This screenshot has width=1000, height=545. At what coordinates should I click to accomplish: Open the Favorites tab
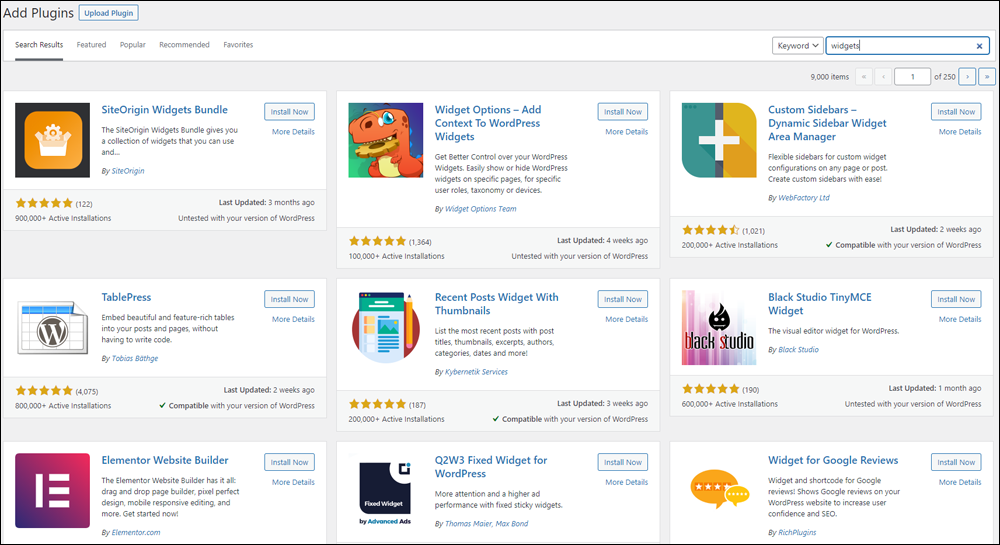tap(238, 45)
